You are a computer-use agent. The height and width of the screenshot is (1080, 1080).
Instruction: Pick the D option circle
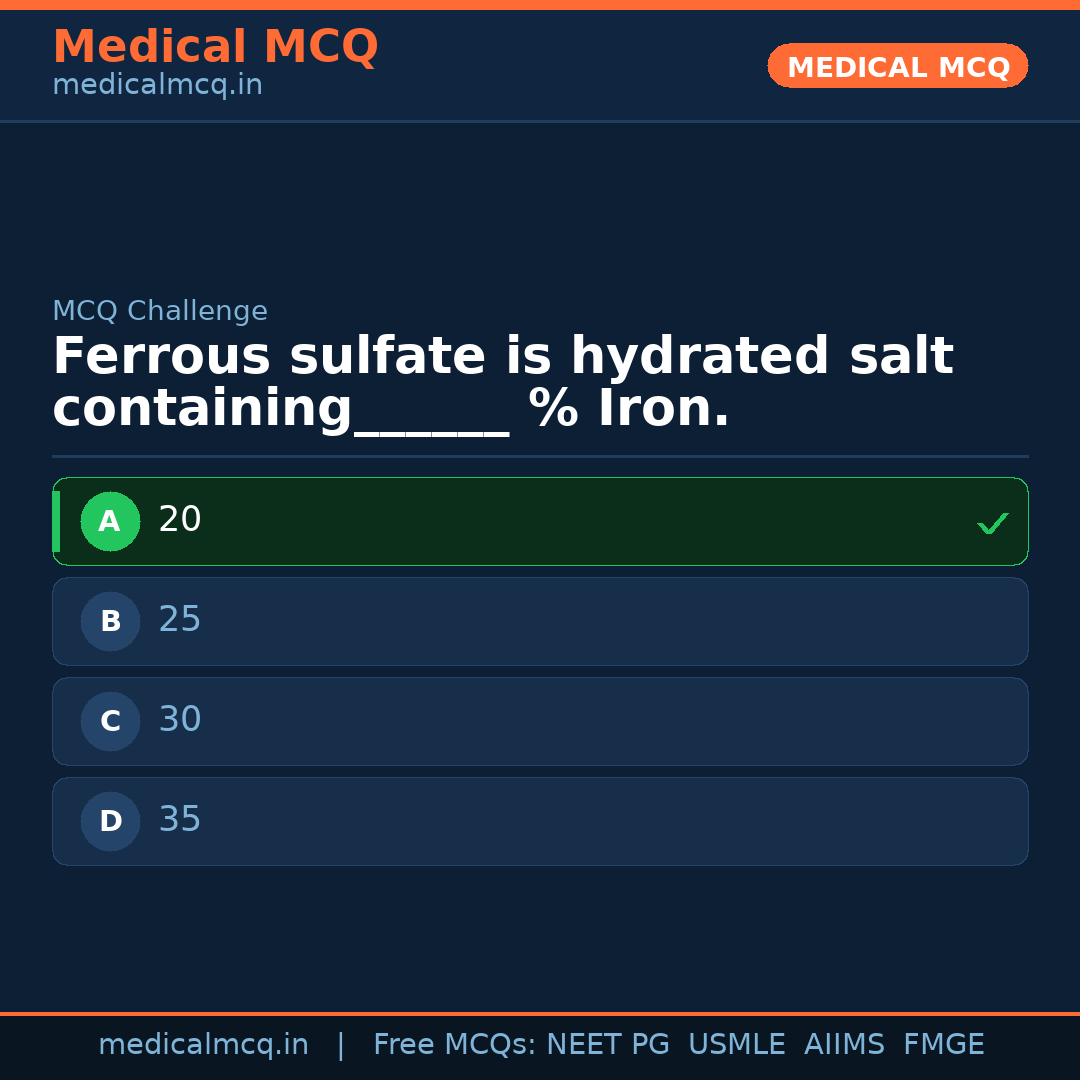pos(110,821)
